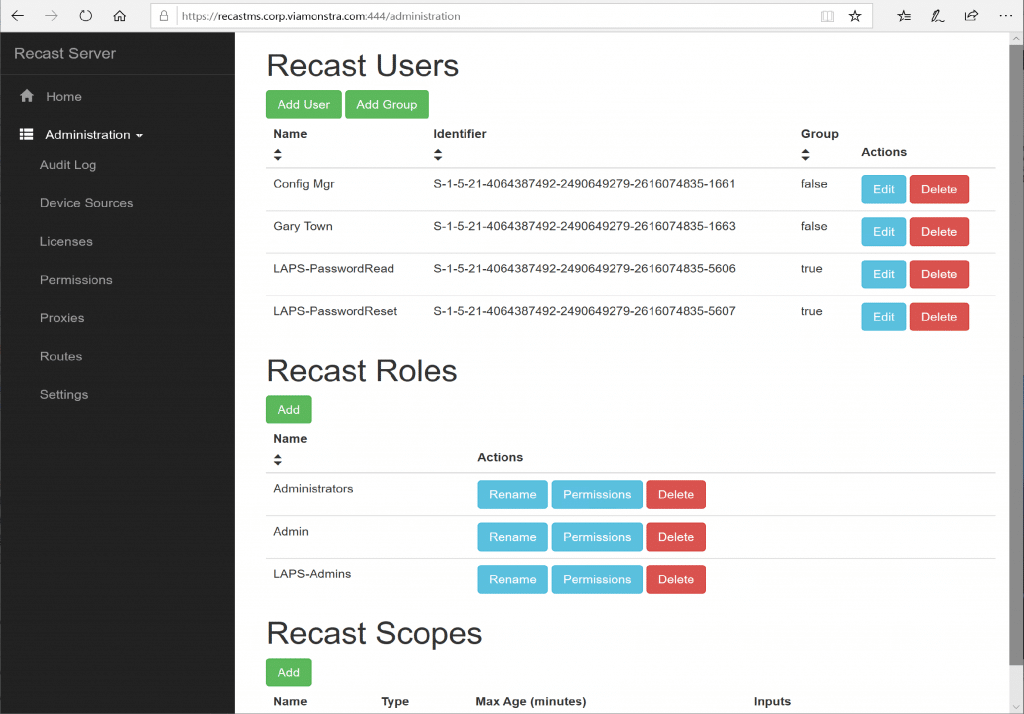Rename the Administrators role
The image size is (1024, 714).
coord(513,495)
